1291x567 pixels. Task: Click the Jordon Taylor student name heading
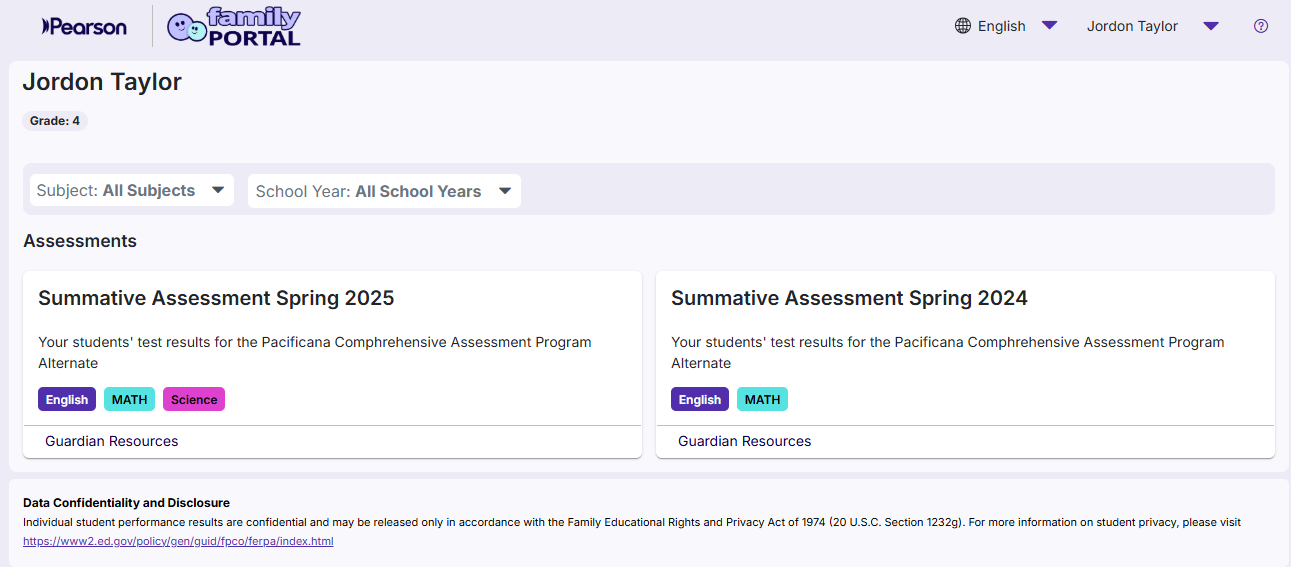point(102,82)
